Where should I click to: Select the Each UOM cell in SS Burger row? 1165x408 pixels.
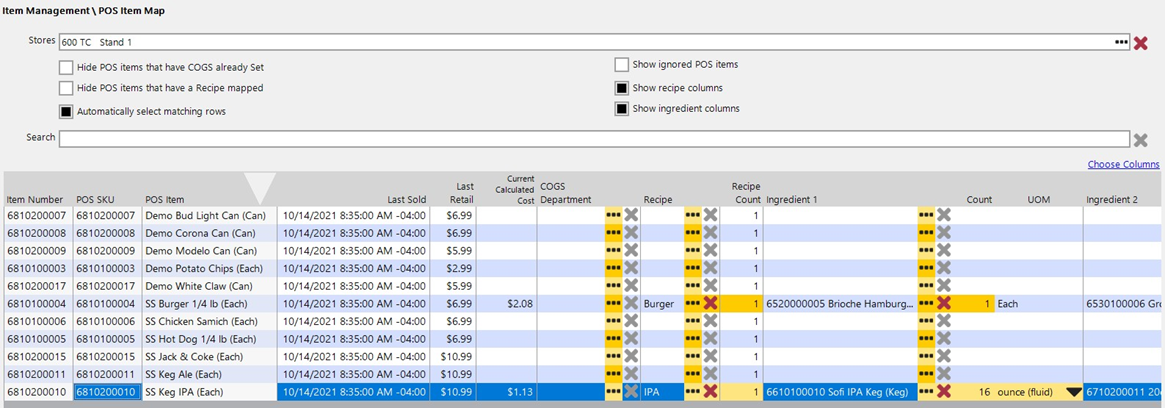pyautogui.click(x=1038, y=303)
